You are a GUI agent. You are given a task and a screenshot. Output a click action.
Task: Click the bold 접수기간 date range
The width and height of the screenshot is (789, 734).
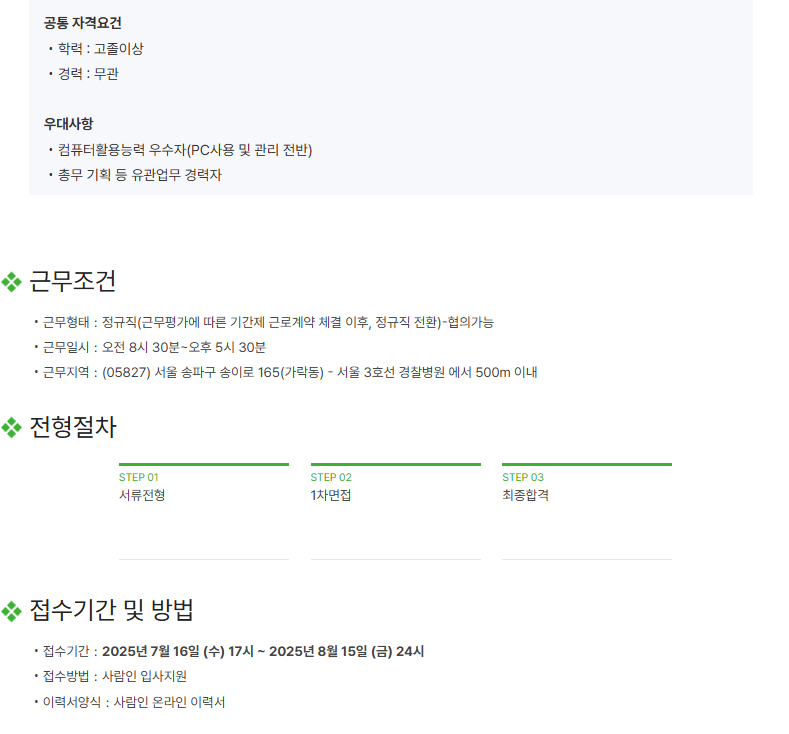pos(263,651)
